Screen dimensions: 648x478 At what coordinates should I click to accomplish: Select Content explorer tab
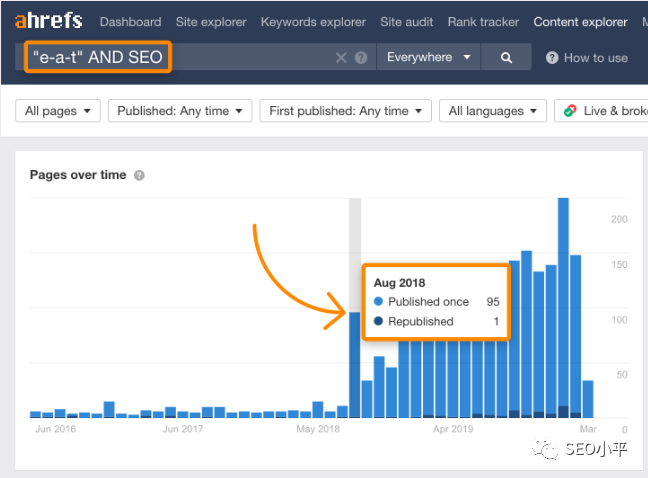click(580, 22)
